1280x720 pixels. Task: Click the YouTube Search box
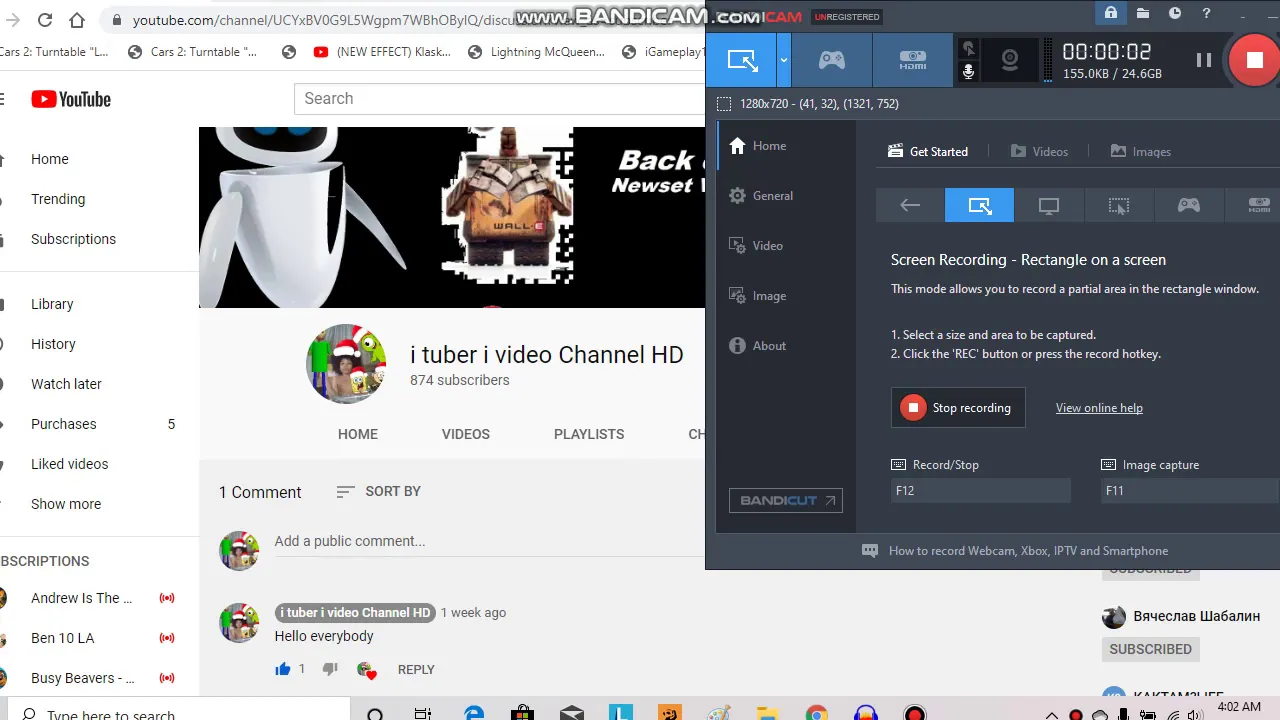pyautogui.click(x=500, y=98)
